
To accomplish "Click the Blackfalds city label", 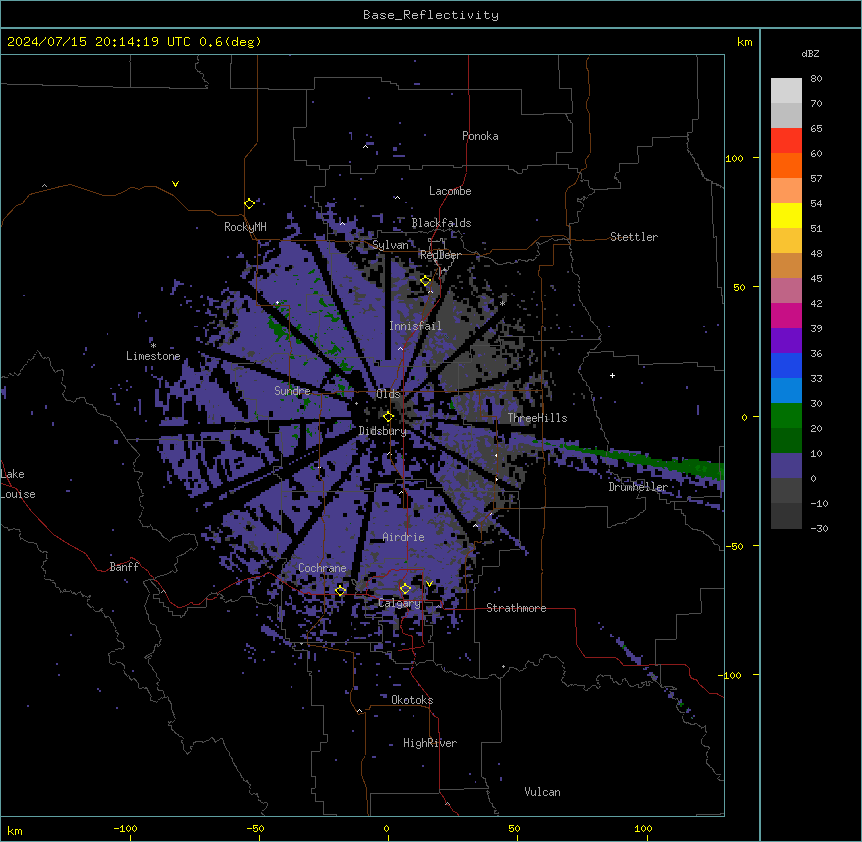I will 441,223.
